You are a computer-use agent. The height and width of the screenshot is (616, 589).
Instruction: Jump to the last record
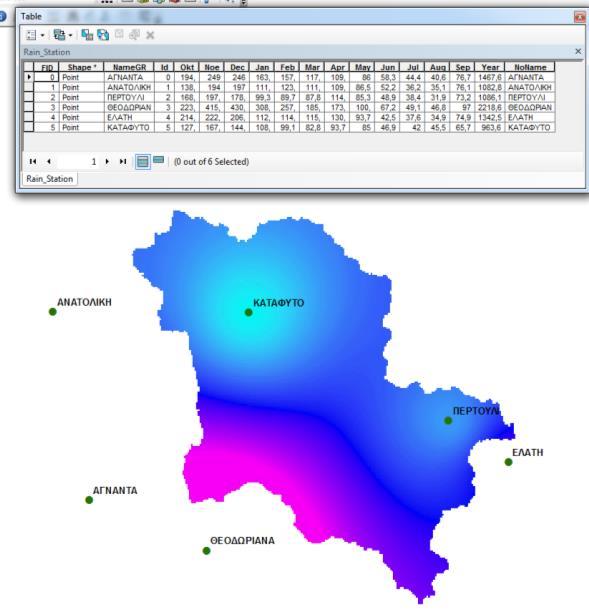(x=123, y=161)
